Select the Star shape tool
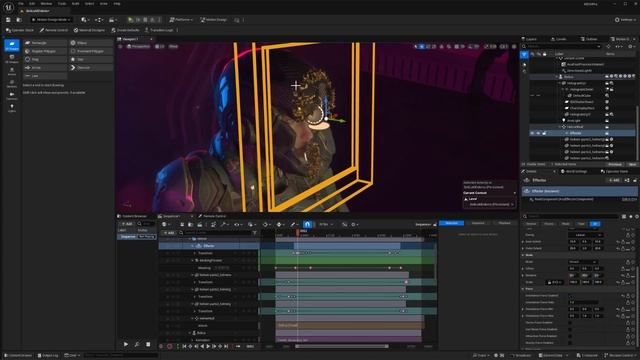The width and height of the screenshot is (640, 360). click(x=91, y=59)
